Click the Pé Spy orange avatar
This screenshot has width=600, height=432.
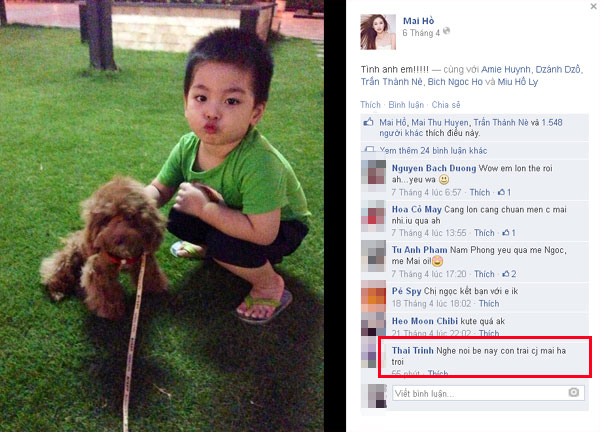pos(373,297)
